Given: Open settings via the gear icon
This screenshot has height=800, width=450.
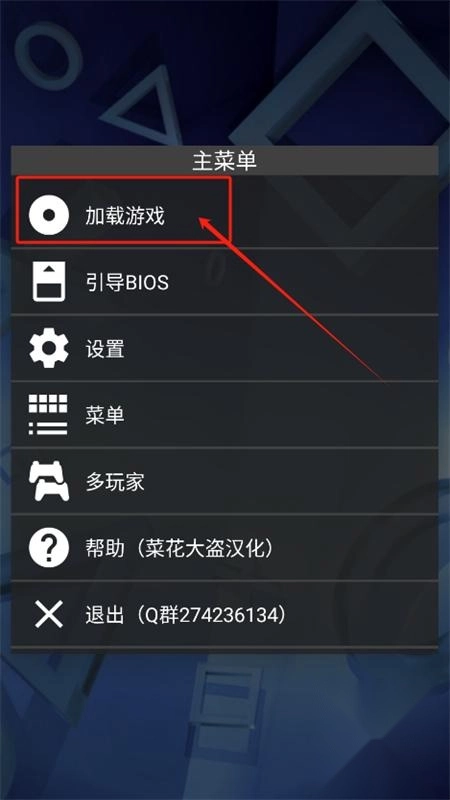Looking at the screenshot, I should (x=48, y=348).
